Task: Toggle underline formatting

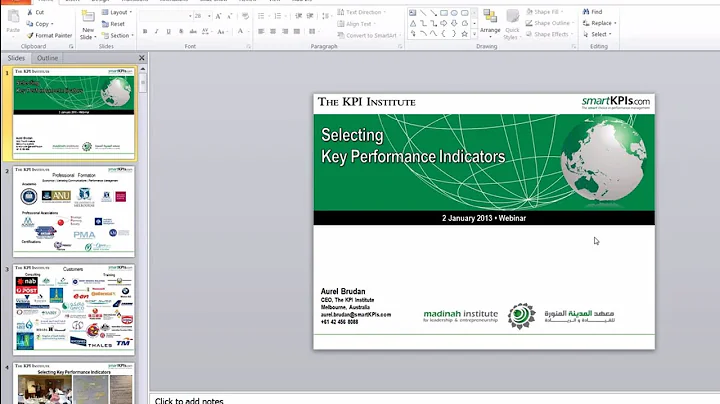Action: pyautogui.click(x=169, y=31)
